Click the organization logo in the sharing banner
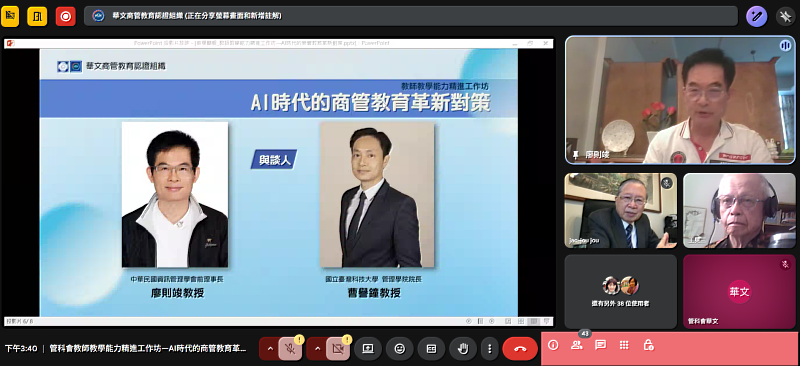The image size is (800, 366). 98,16
